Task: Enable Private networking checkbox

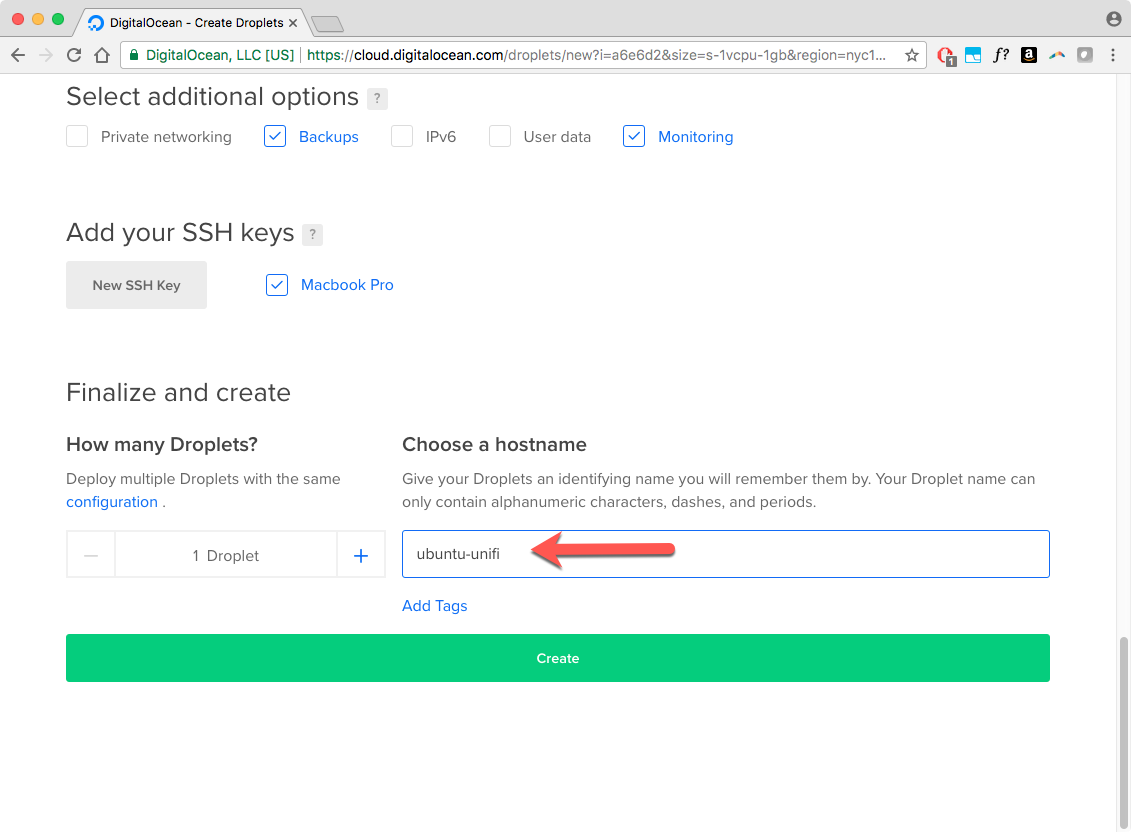Action: pyautogui.click(x=77, y=136)
